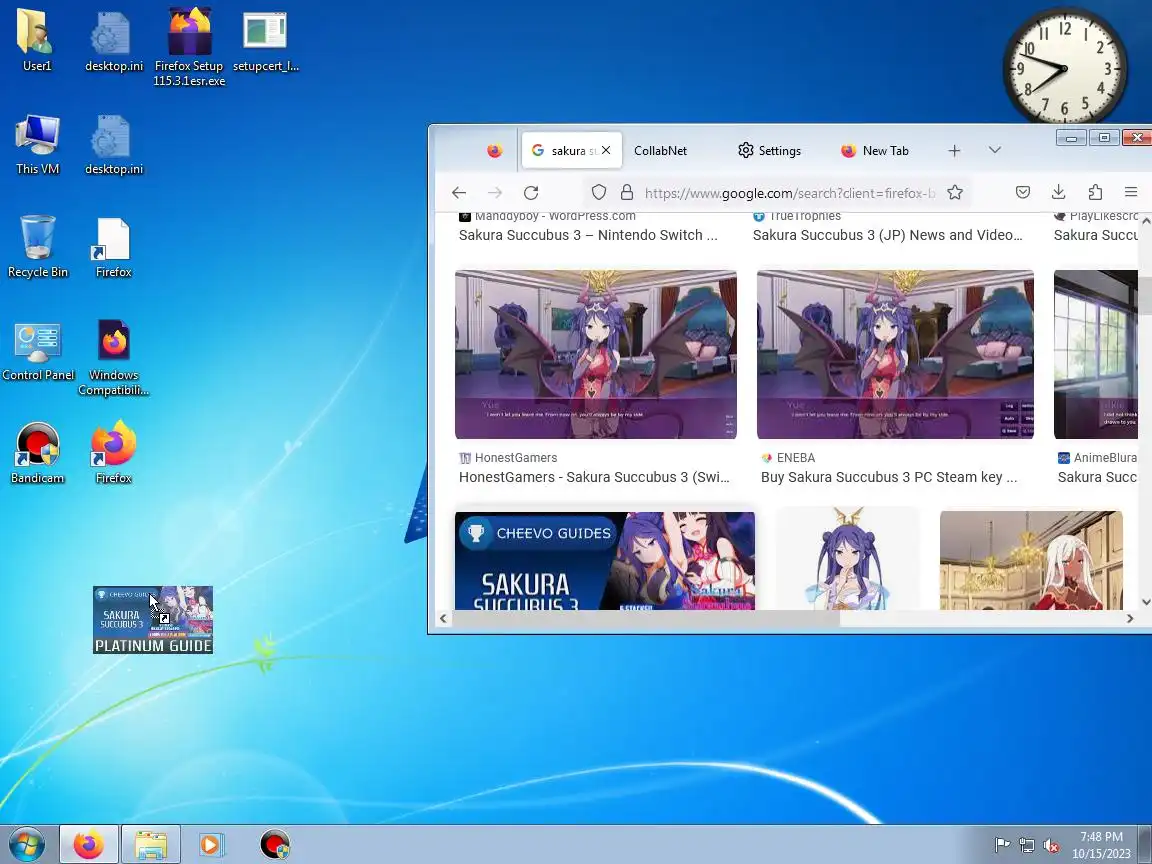Open the Firefox downloads panel
The height and width of the screenshot is (864, 1152).
(1059, 192)
